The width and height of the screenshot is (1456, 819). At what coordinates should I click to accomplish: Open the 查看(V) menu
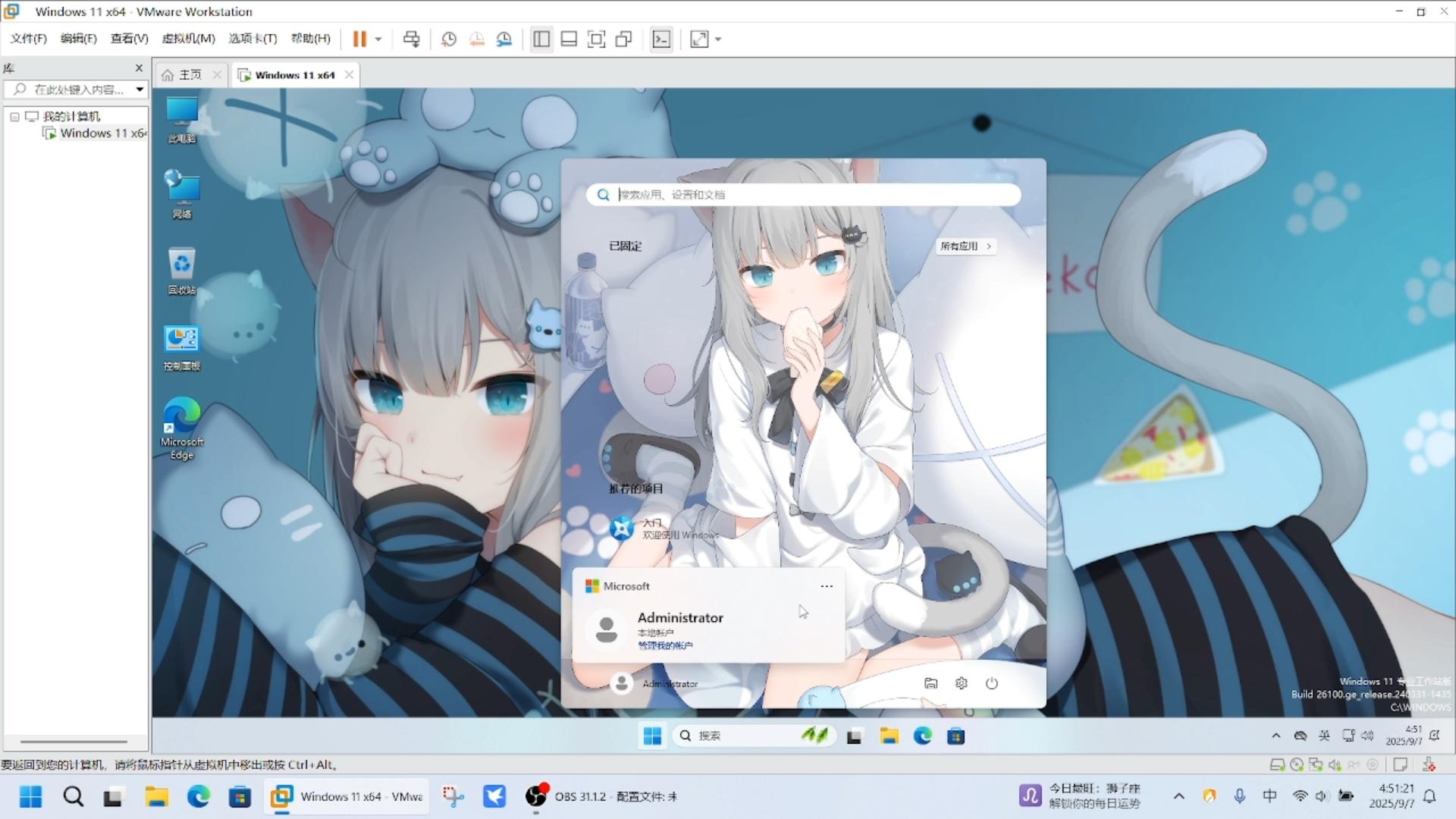[x=130, y=39]
